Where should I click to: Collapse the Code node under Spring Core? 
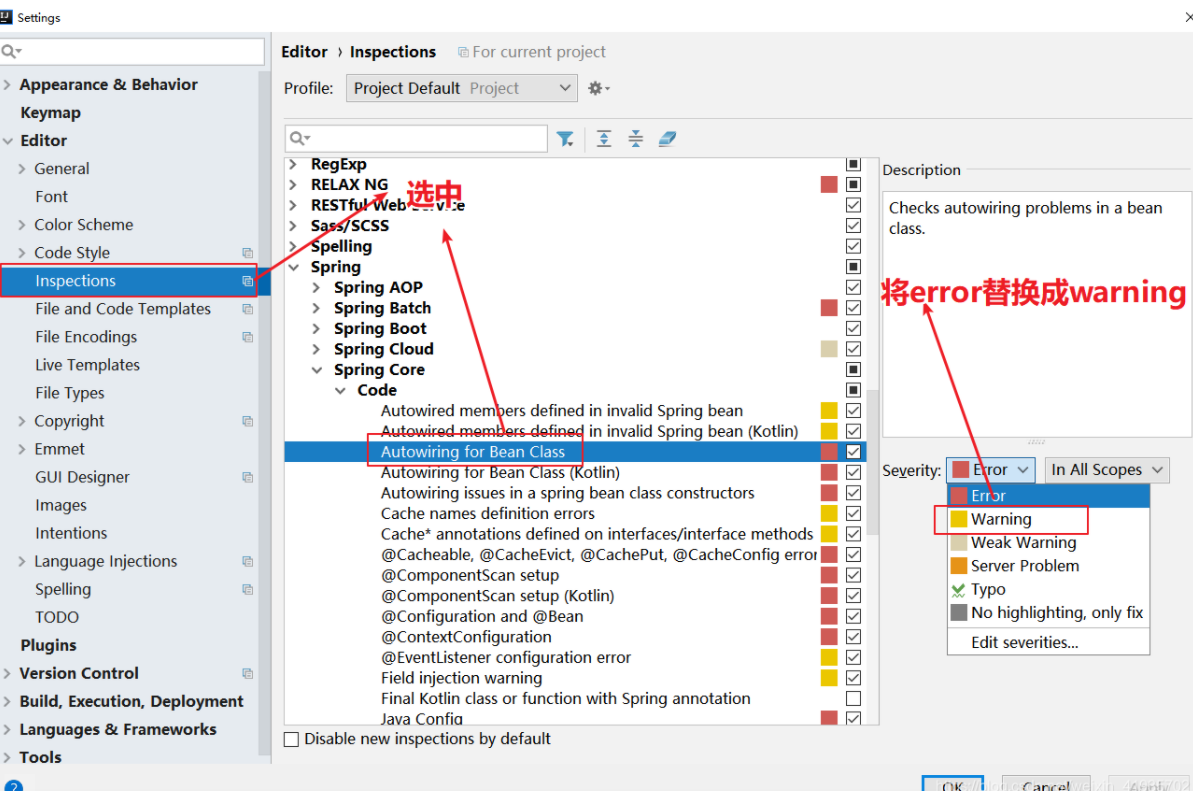341,391
